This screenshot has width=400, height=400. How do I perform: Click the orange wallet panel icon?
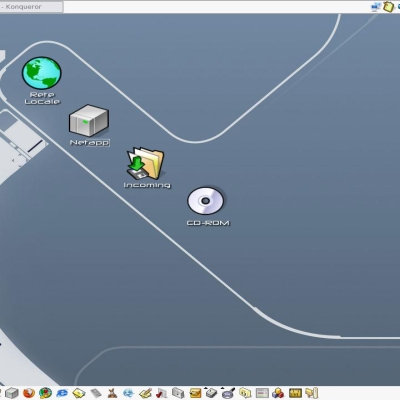195,393
